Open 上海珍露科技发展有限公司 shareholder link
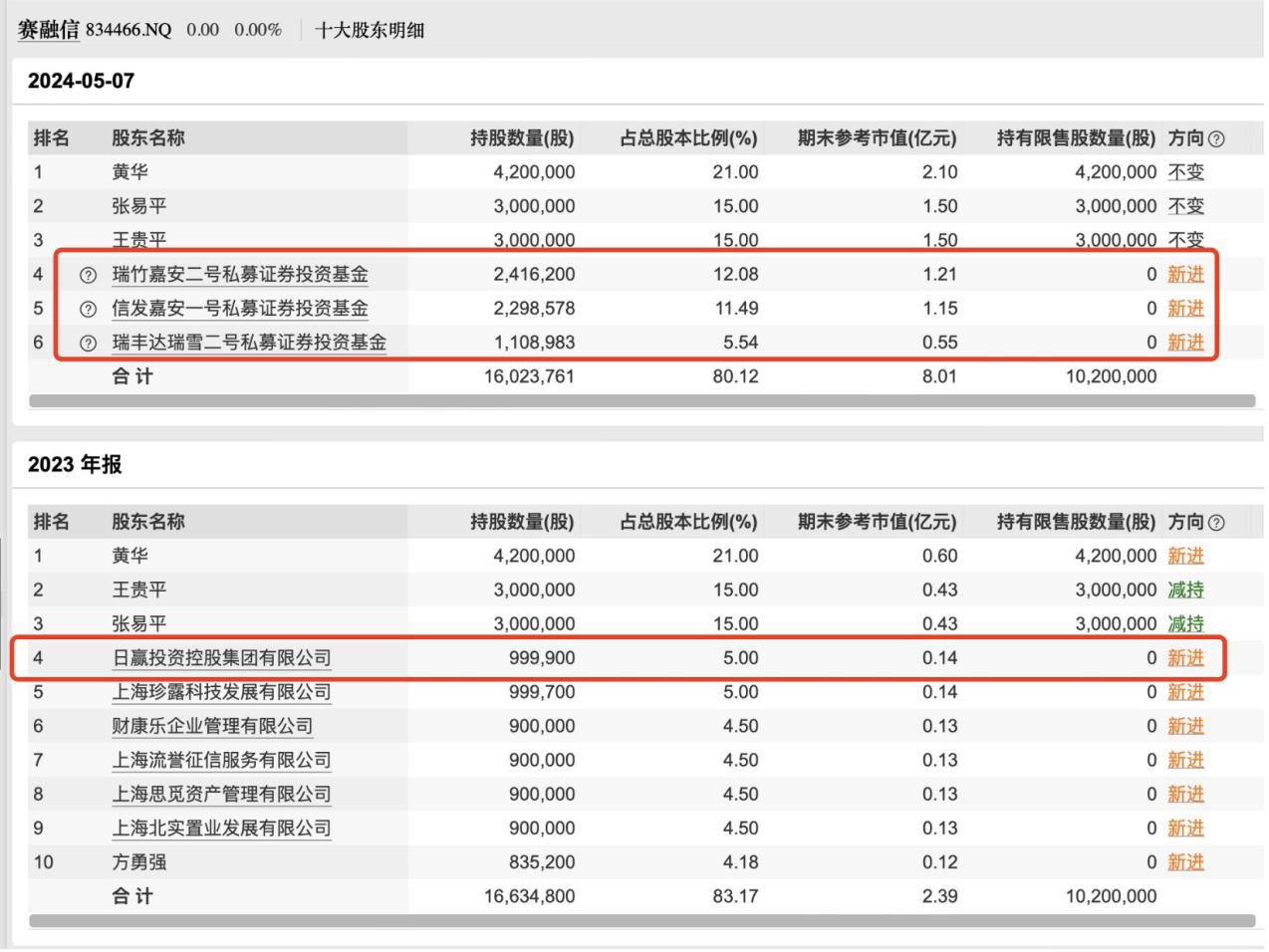The width and height of the screenshot is (1269, 952). pos(221,691)
